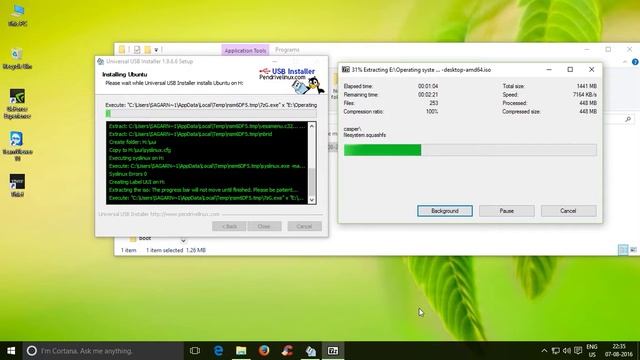Expand the chevron beside the boot folder
Viewport: 640px width, 360px height.
pyautogui.click(x=183, y=240)
